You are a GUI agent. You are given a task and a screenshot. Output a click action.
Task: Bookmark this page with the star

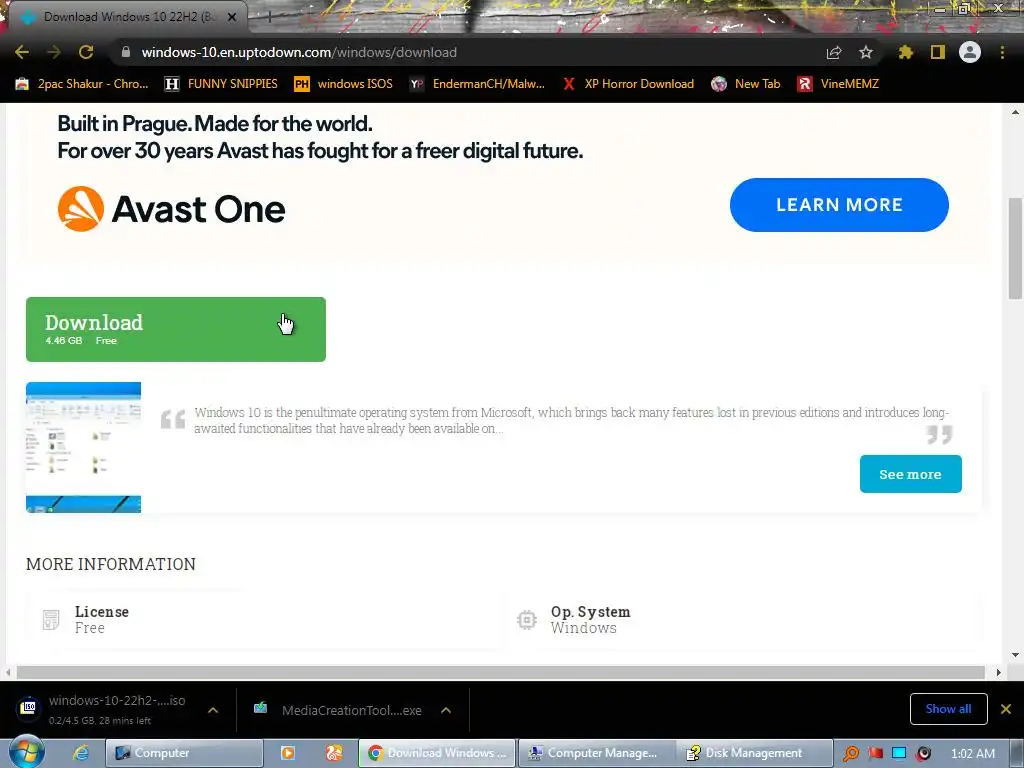(866, 52)
